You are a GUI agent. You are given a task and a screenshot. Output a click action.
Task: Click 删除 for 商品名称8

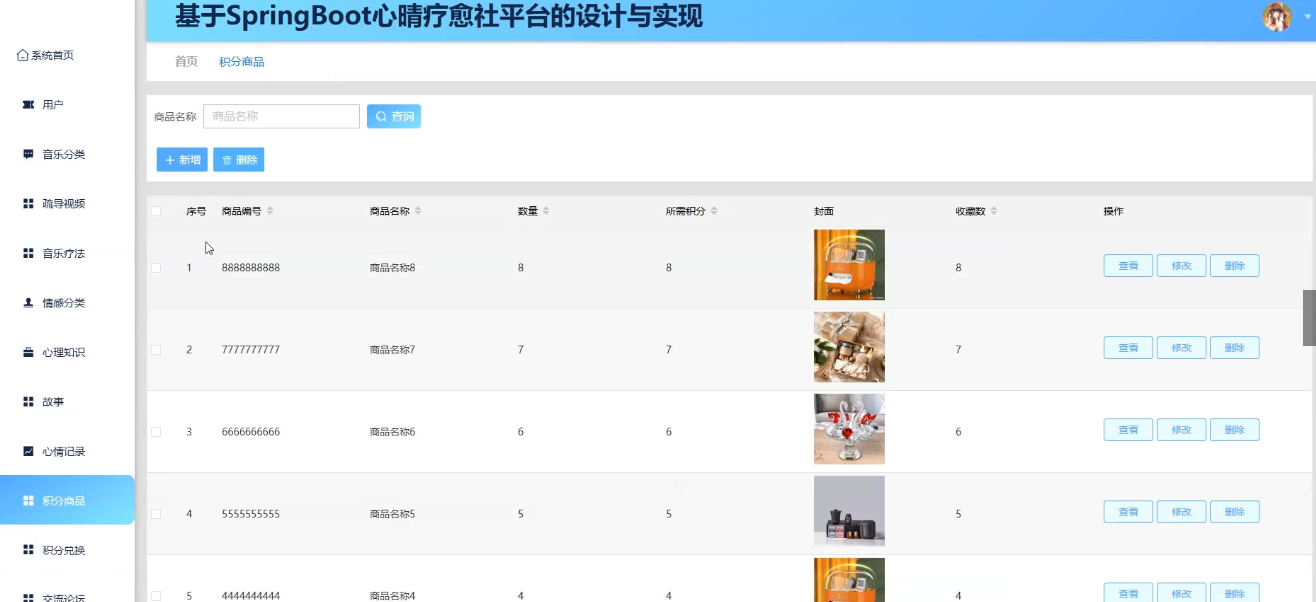click(1234, 266)
